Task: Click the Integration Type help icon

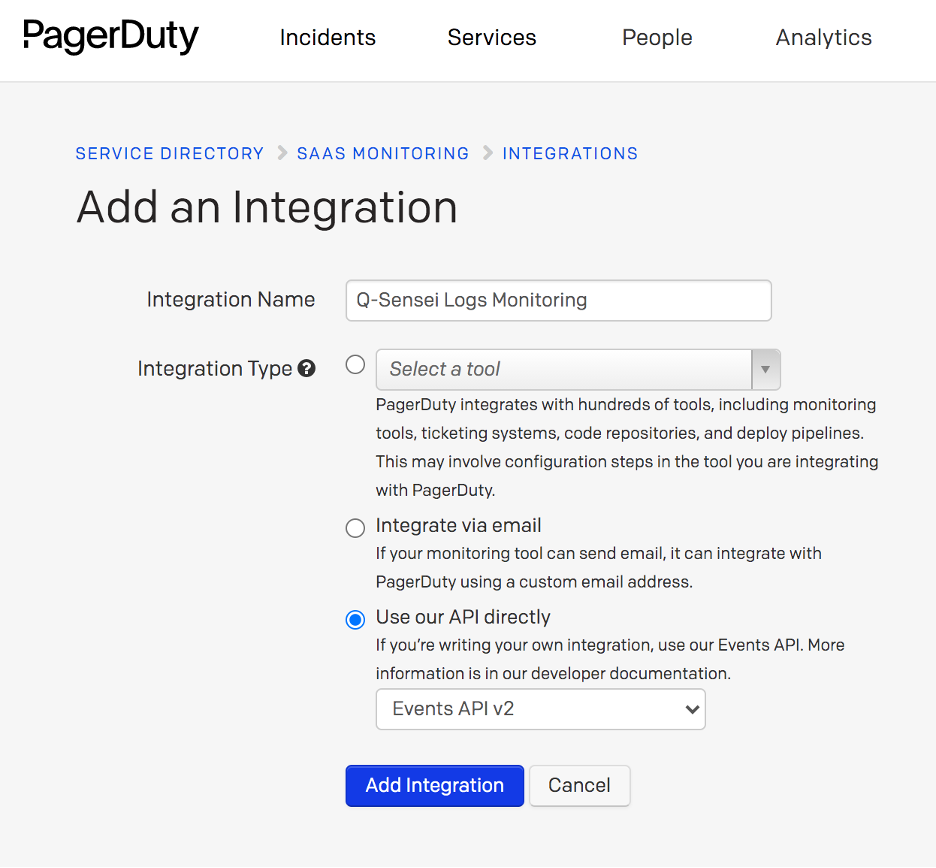Action: pos(307,368)
